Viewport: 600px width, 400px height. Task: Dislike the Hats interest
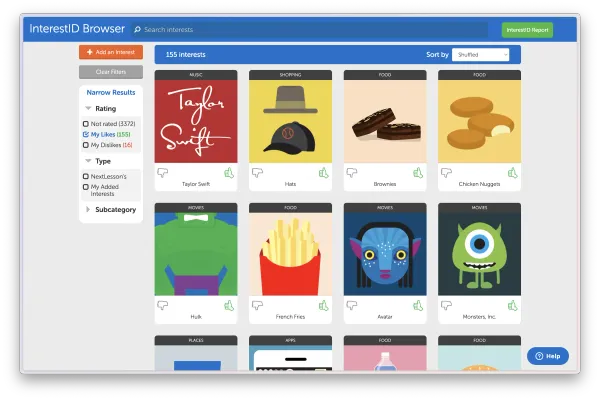pyautogui.click(x=257, y=173)
